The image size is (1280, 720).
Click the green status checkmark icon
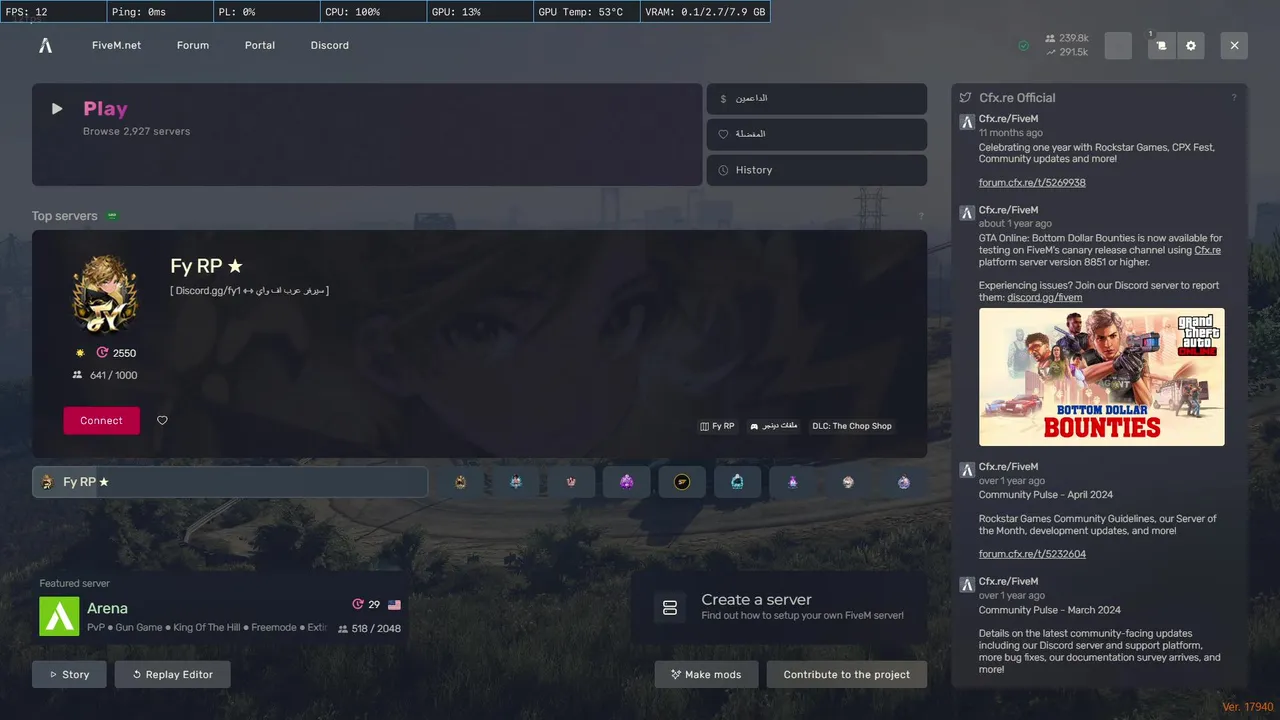[x=1023, y=46]
